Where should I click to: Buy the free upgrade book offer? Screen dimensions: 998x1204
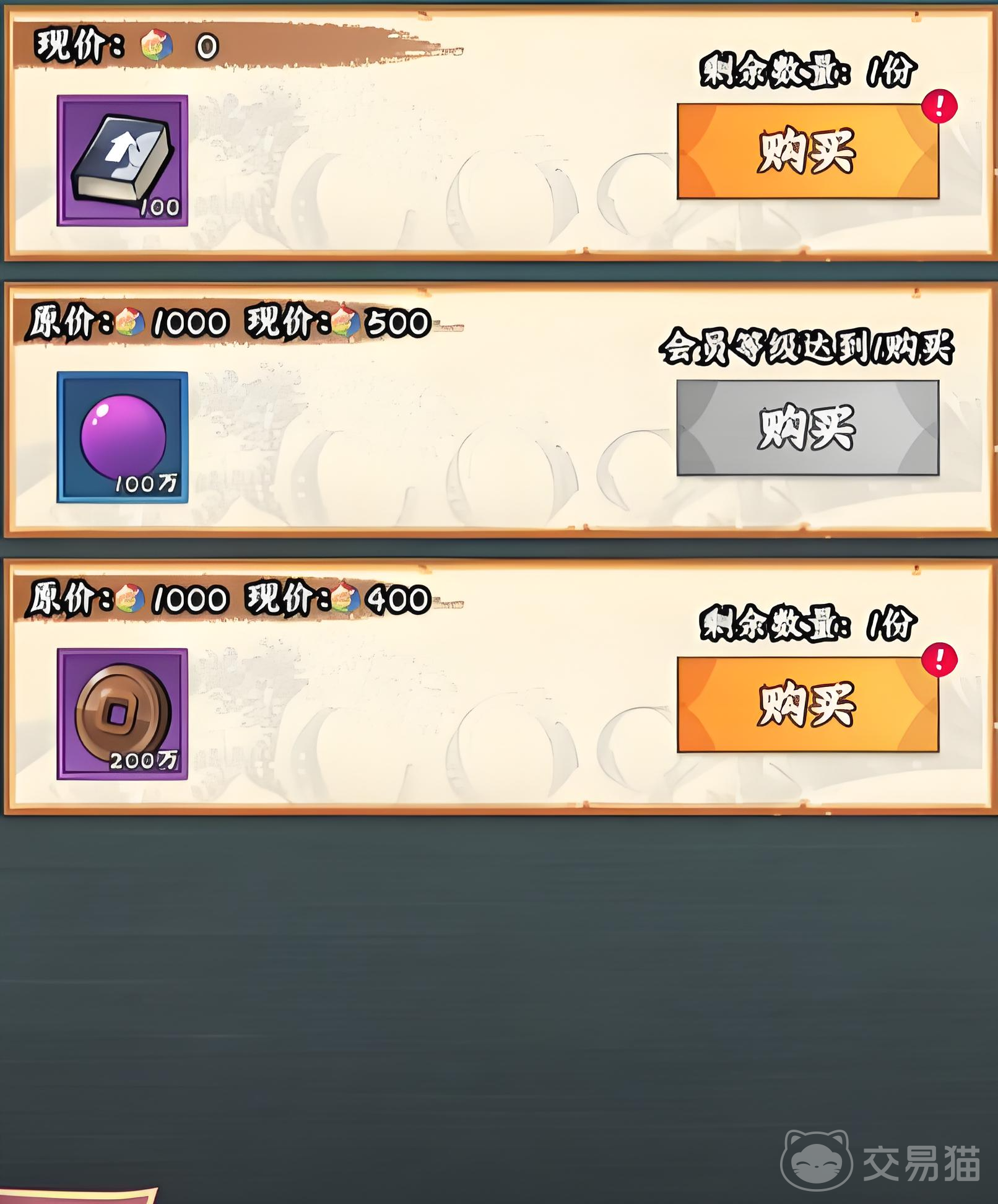click(808, 151)
